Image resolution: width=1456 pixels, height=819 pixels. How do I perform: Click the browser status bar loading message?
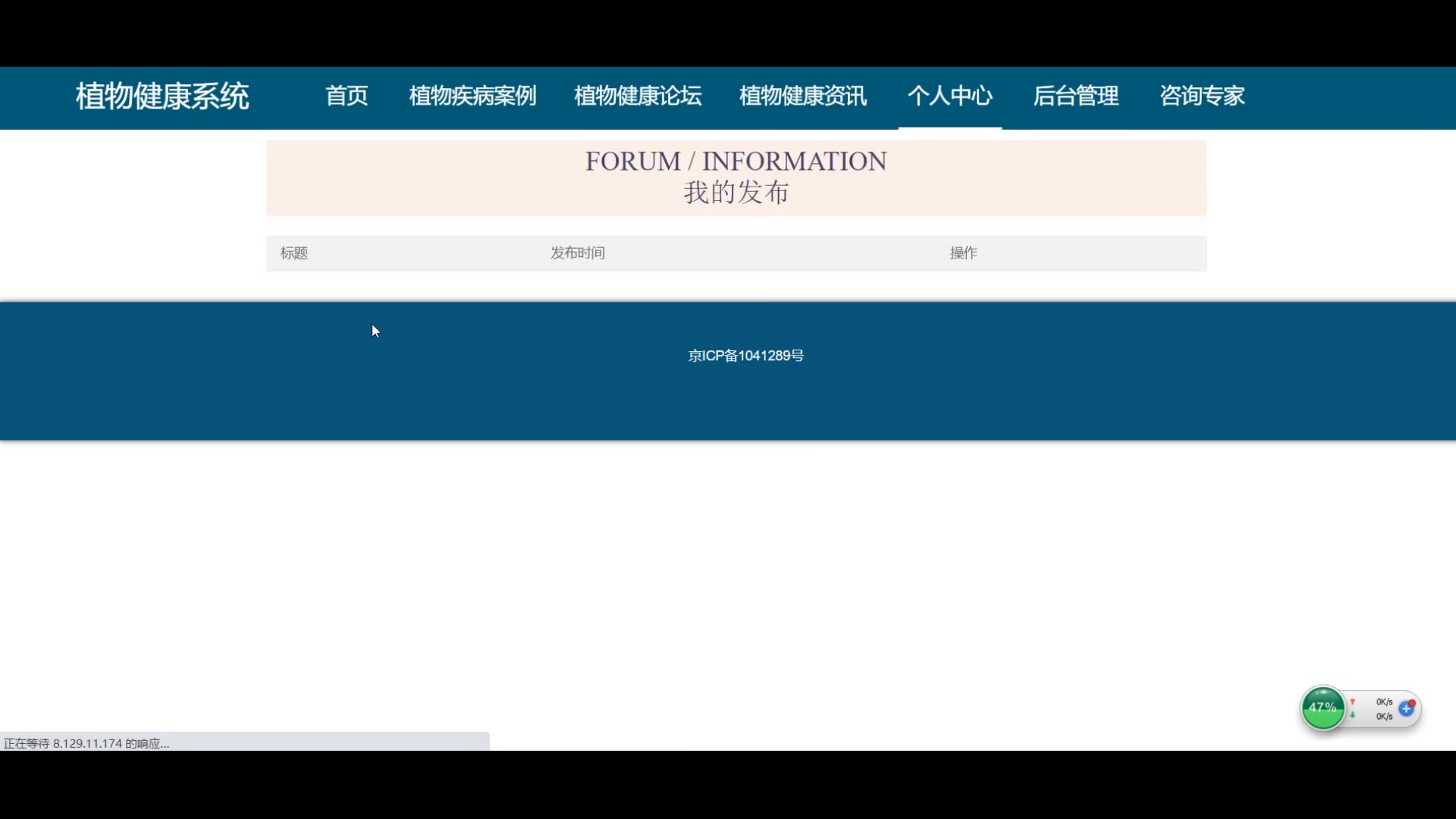pos(86,743)
